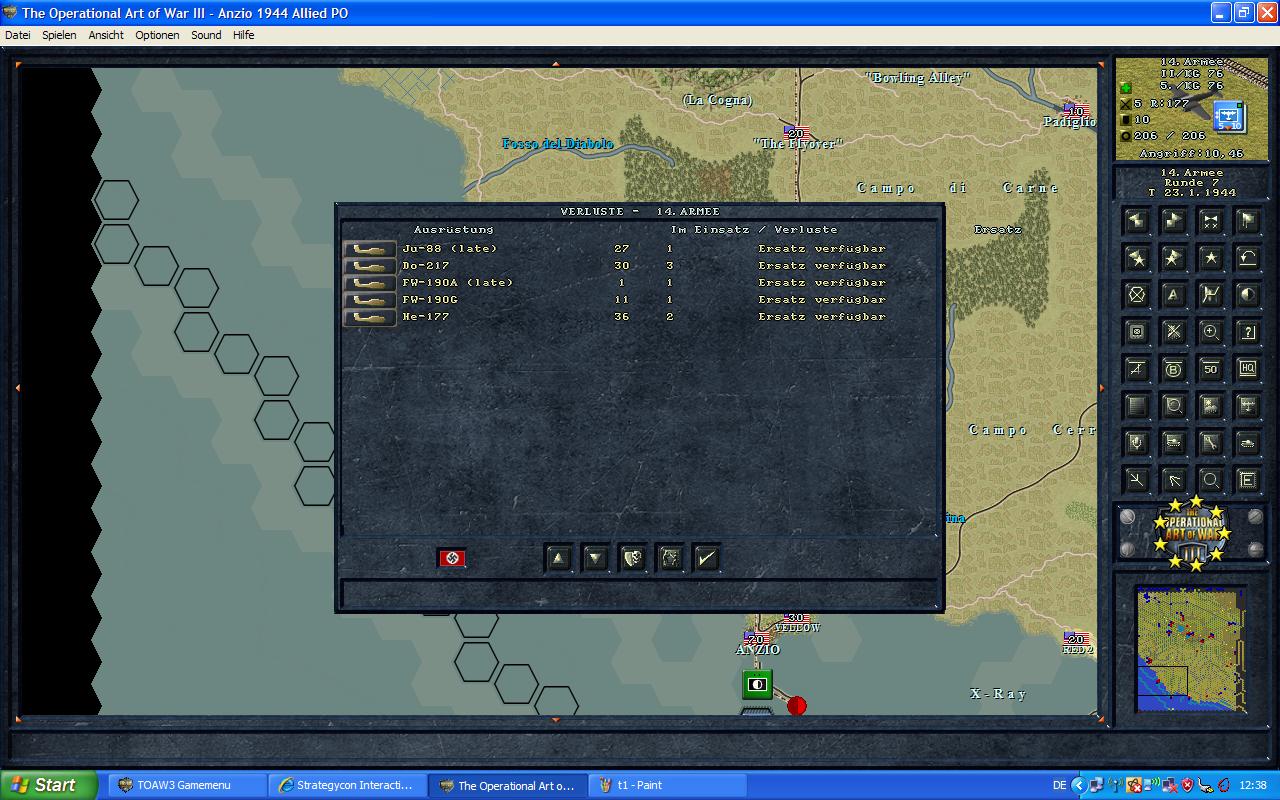Viewport: 1280px width, 800px height.
Task: Click the Windows Start button
Action: 49,785
